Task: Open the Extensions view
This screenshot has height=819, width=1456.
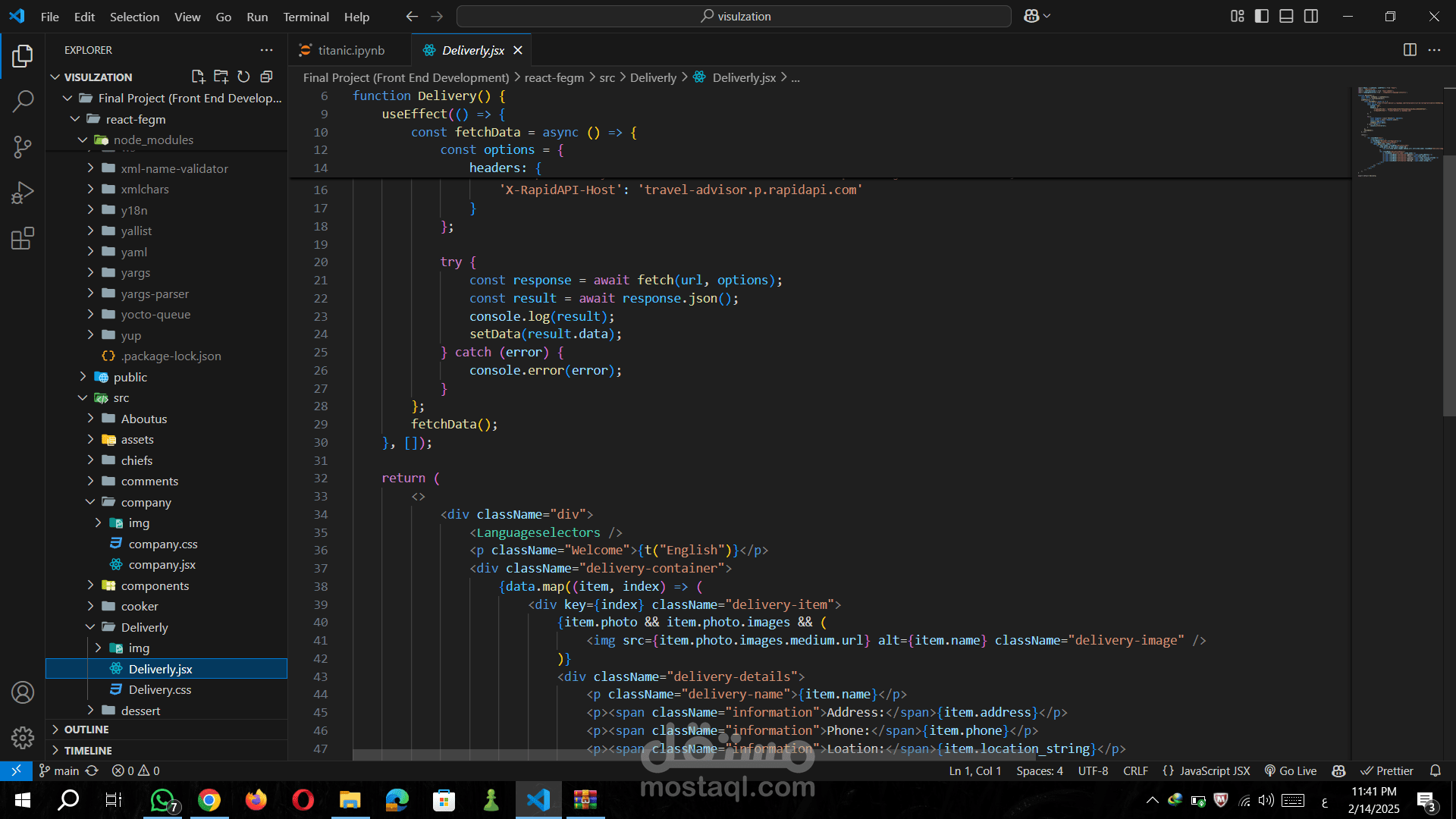Action: [23, 239]
